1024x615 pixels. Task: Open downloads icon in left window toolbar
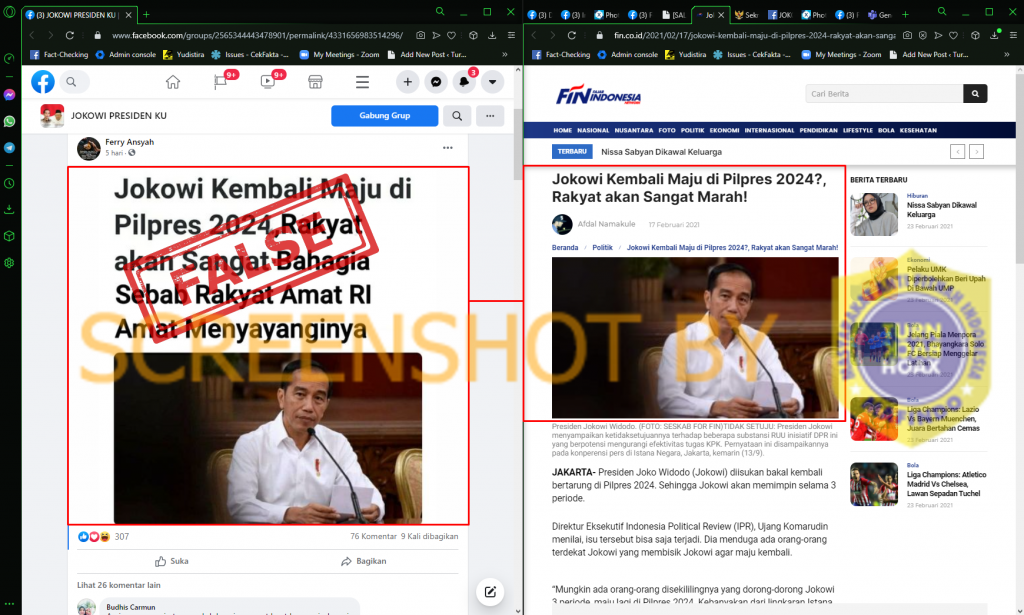pyautogui.click(x=492, y=35)
